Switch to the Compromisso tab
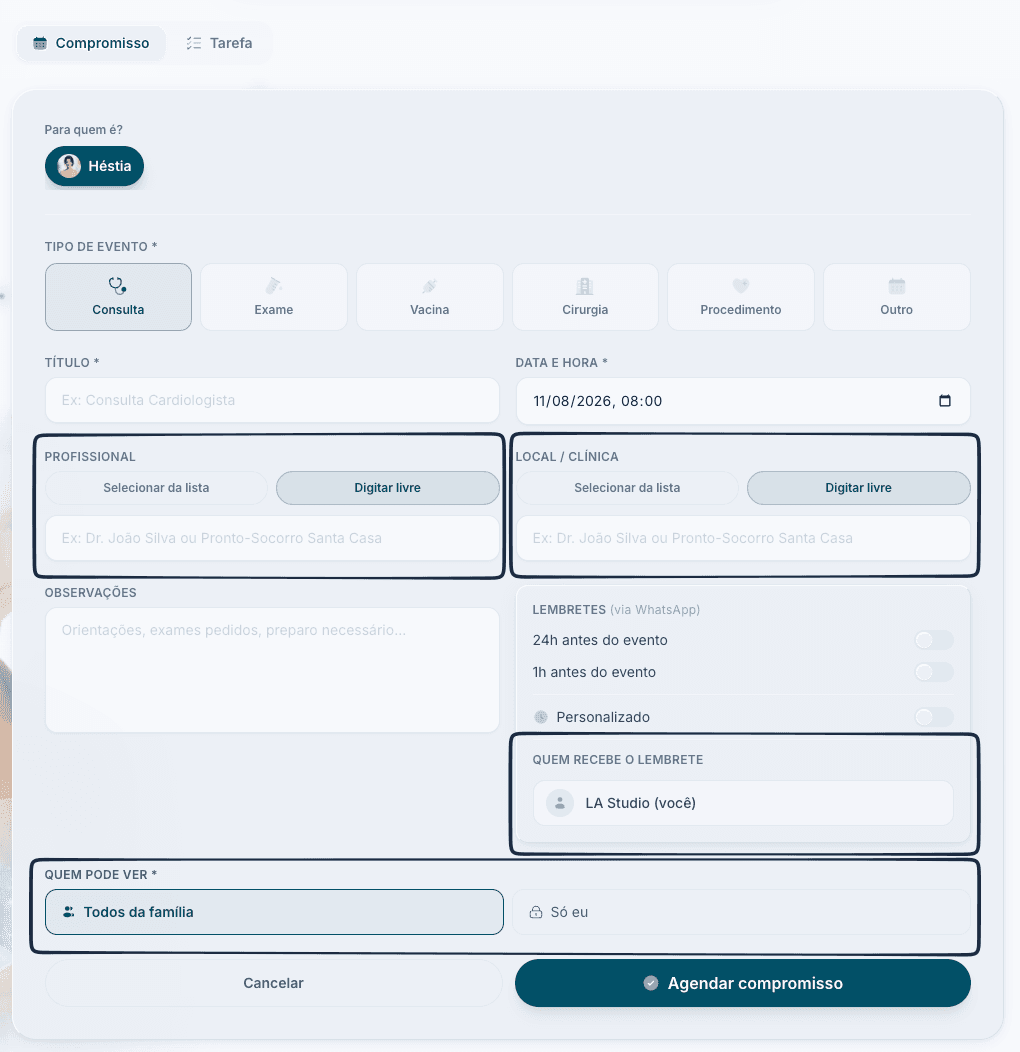Viewport: 1020px width, 1052px height. point(91,43)
